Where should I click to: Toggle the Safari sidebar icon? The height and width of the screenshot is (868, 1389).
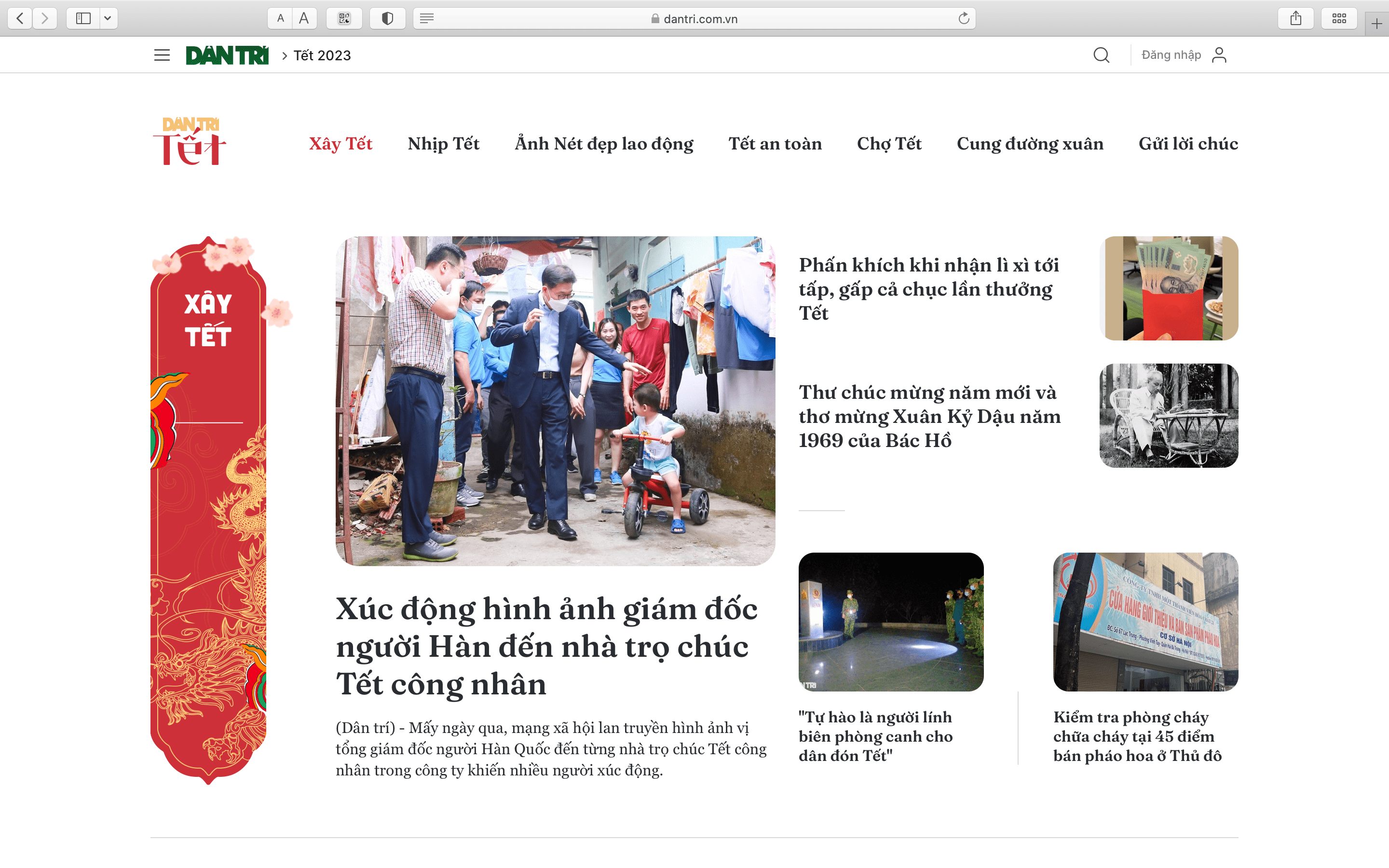[x=83, y=18]
